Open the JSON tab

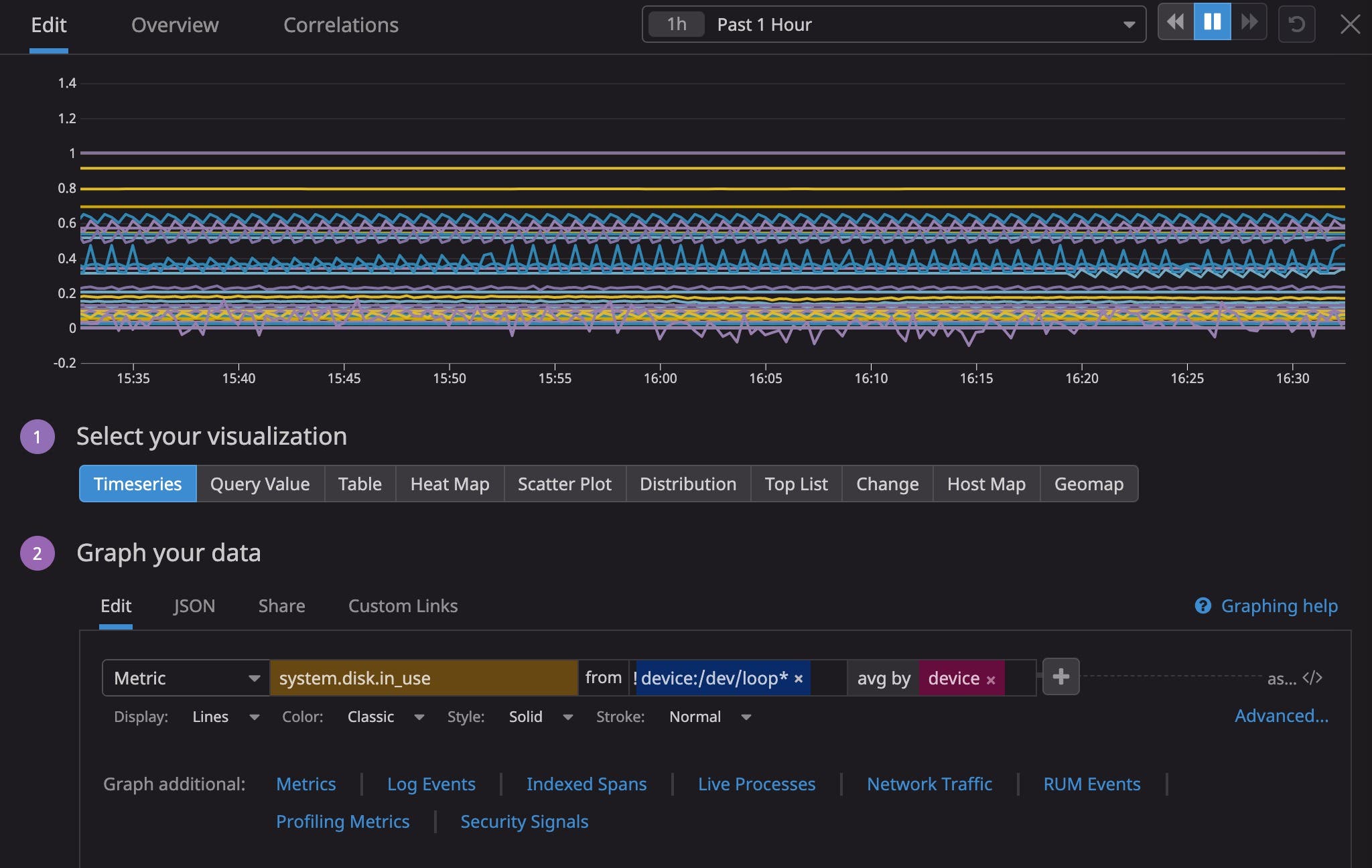tap(194, 606)
